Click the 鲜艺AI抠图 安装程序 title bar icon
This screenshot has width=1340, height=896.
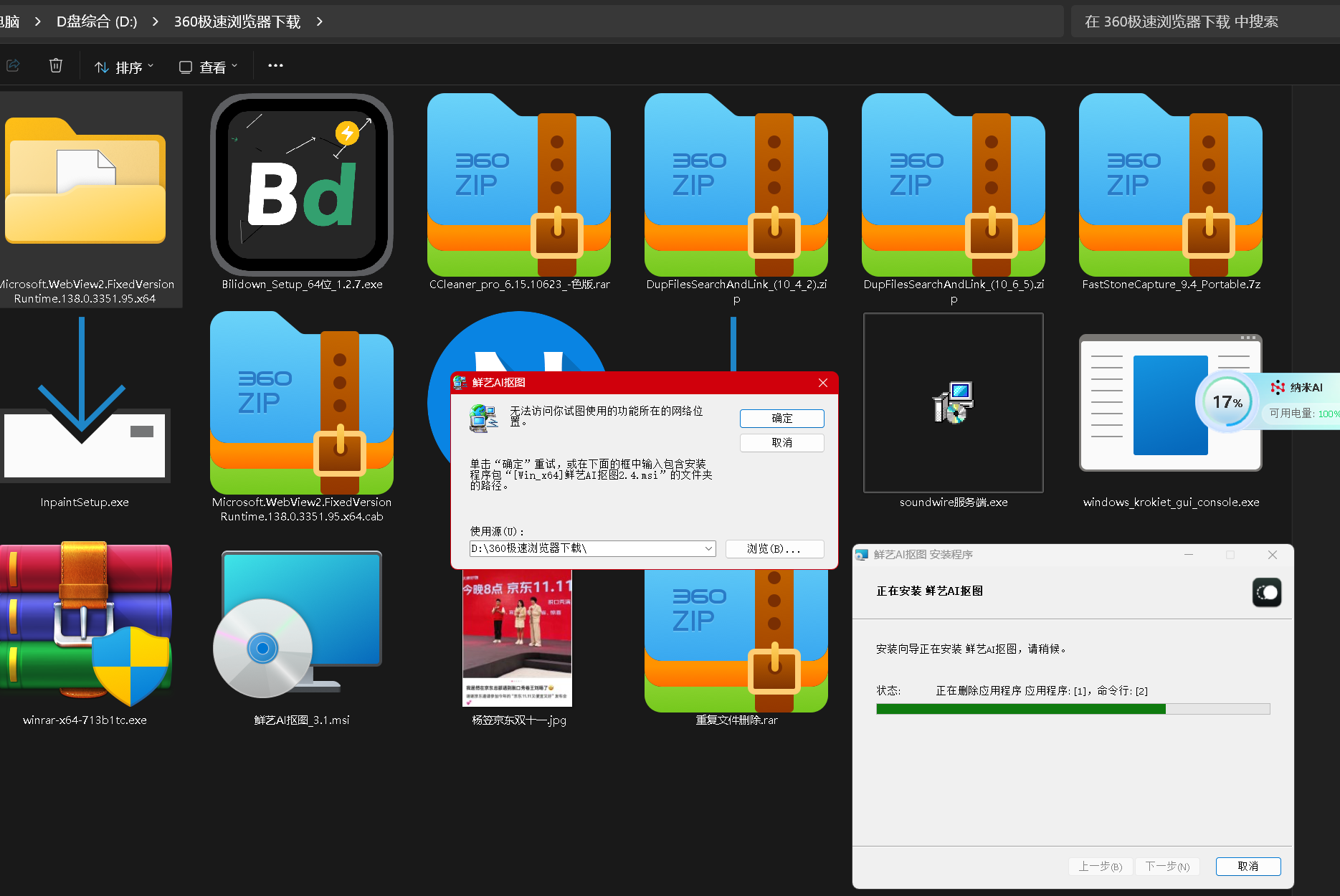[862, 555]
